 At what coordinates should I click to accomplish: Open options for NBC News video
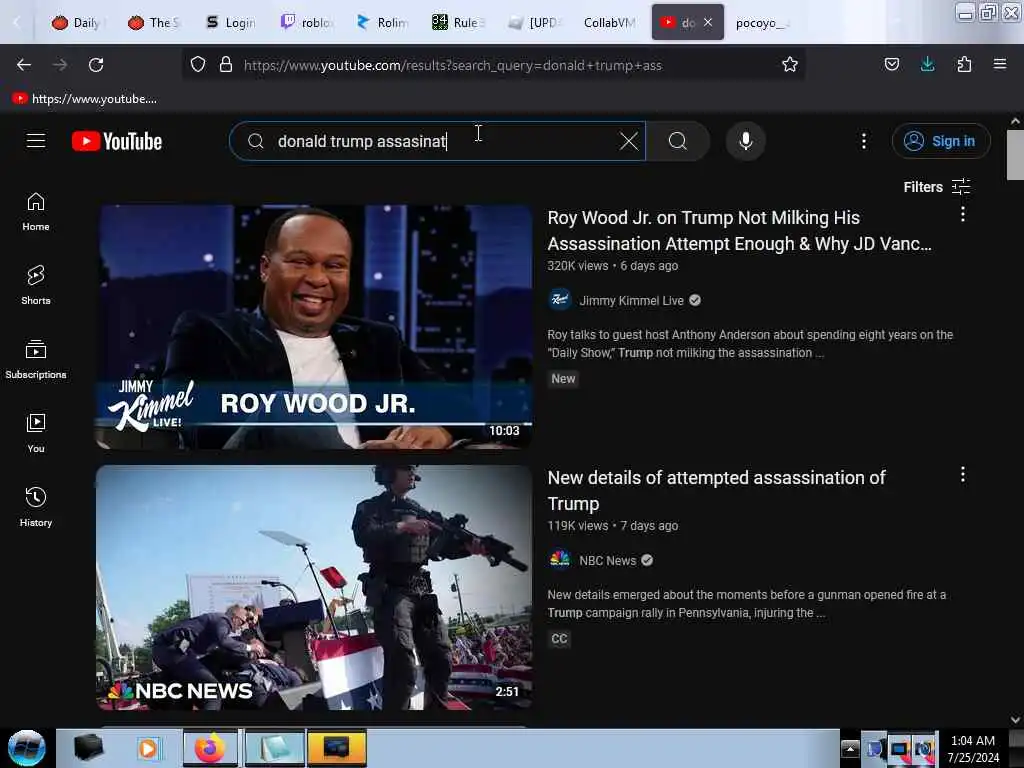[x=963, y=475]
